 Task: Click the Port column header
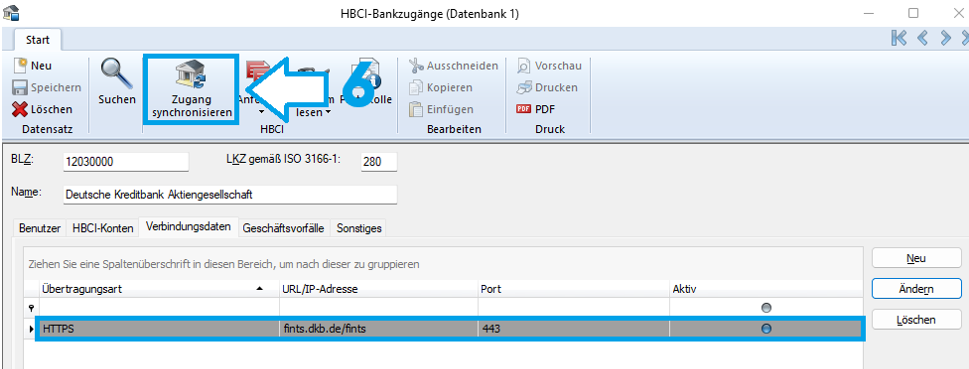tap(573, 289)
